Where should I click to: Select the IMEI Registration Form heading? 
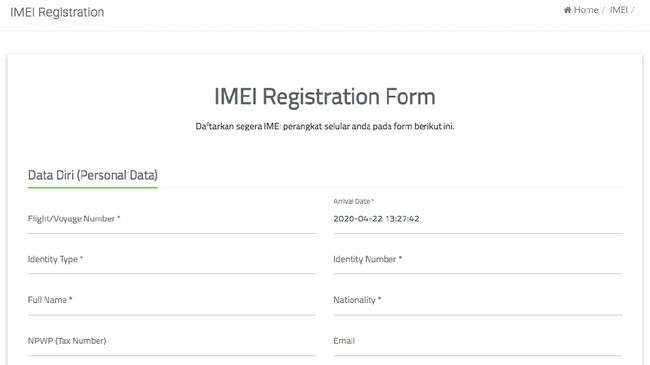click(x=325, y=97)
